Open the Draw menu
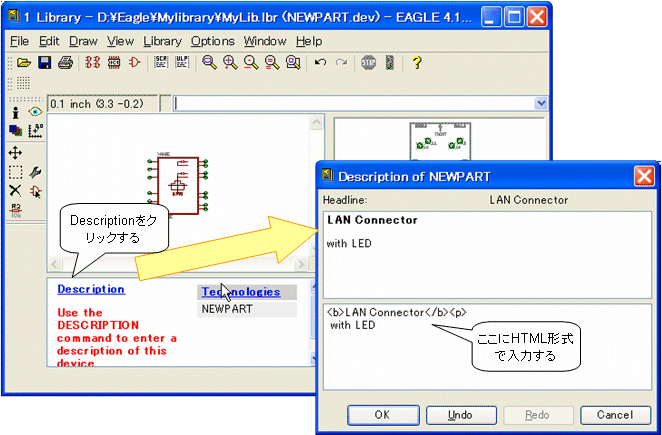The height and width of the screenshot is (435, 662). coord(83,41)
